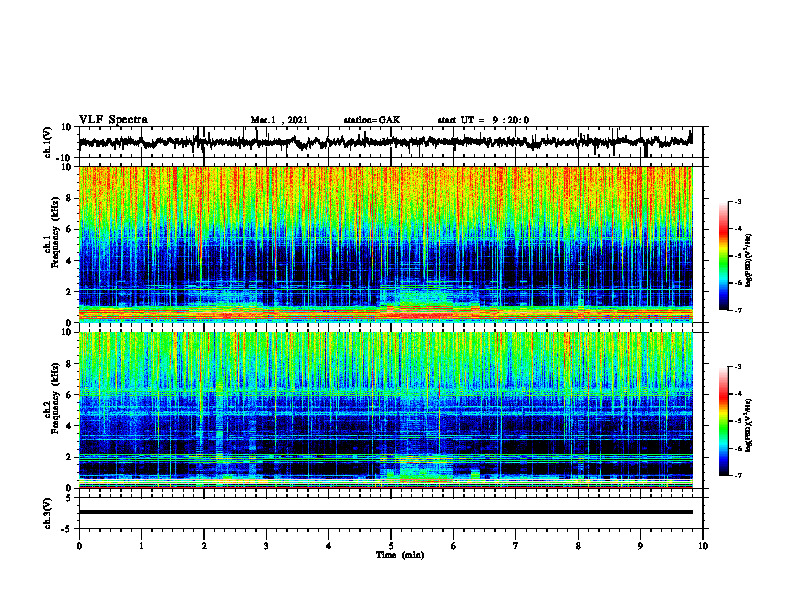The width and height of the screenshot is (792, 612).
Task: Click the "3" tick on the time axis
Action: click(266, 546)
